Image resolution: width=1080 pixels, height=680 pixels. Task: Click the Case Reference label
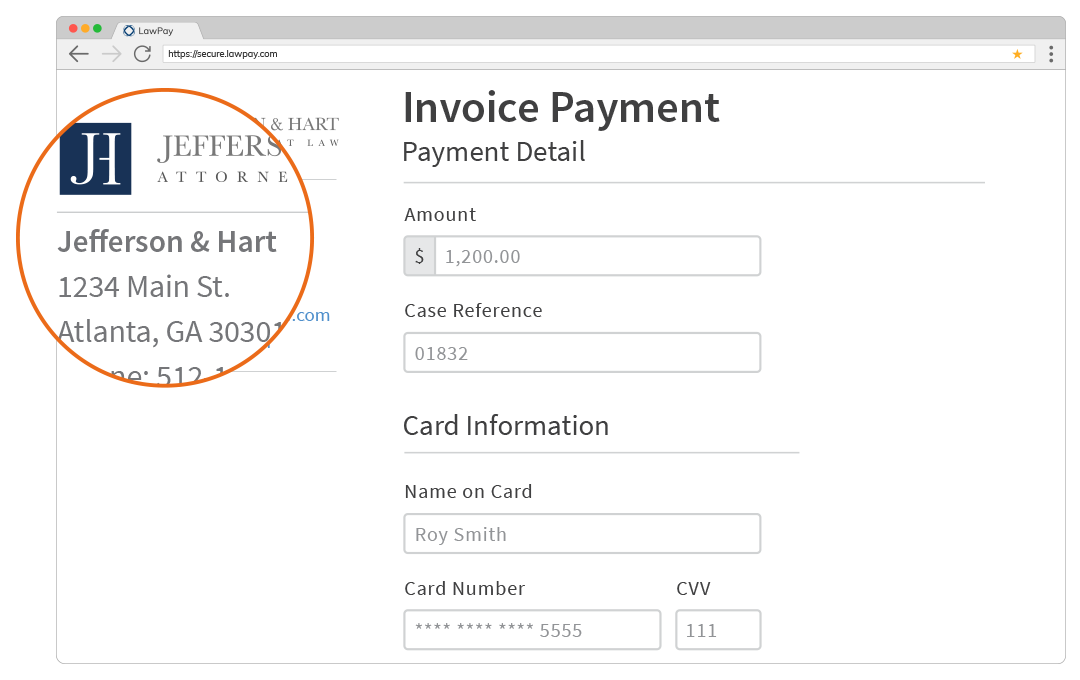(x=473, y=311)
